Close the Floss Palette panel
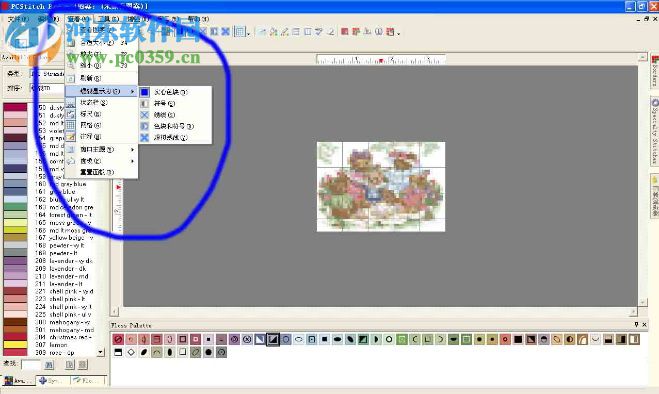 pos(645,325)
